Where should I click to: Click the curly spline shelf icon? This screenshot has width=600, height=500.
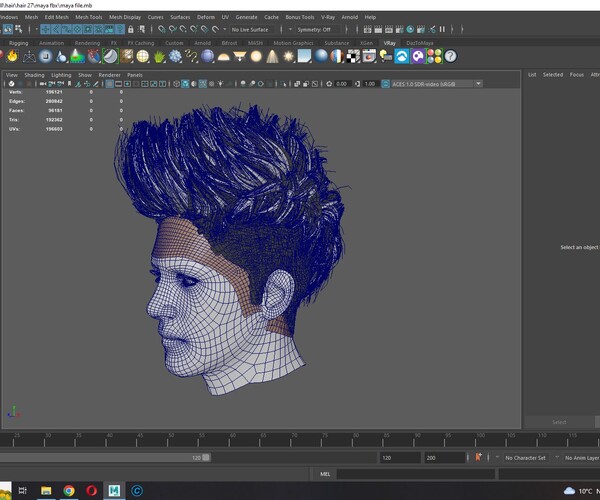(x=191, y=56)
